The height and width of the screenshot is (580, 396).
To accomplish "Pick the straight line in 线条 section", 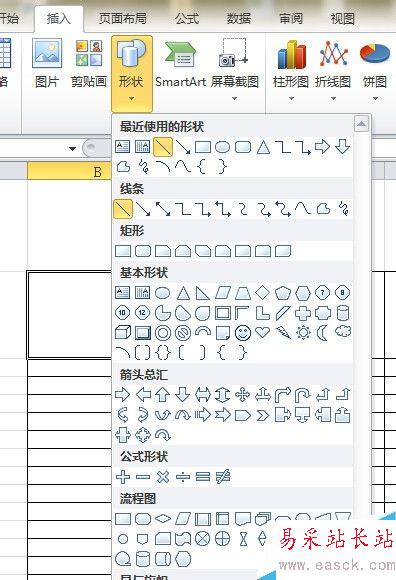I will [123, 209].
